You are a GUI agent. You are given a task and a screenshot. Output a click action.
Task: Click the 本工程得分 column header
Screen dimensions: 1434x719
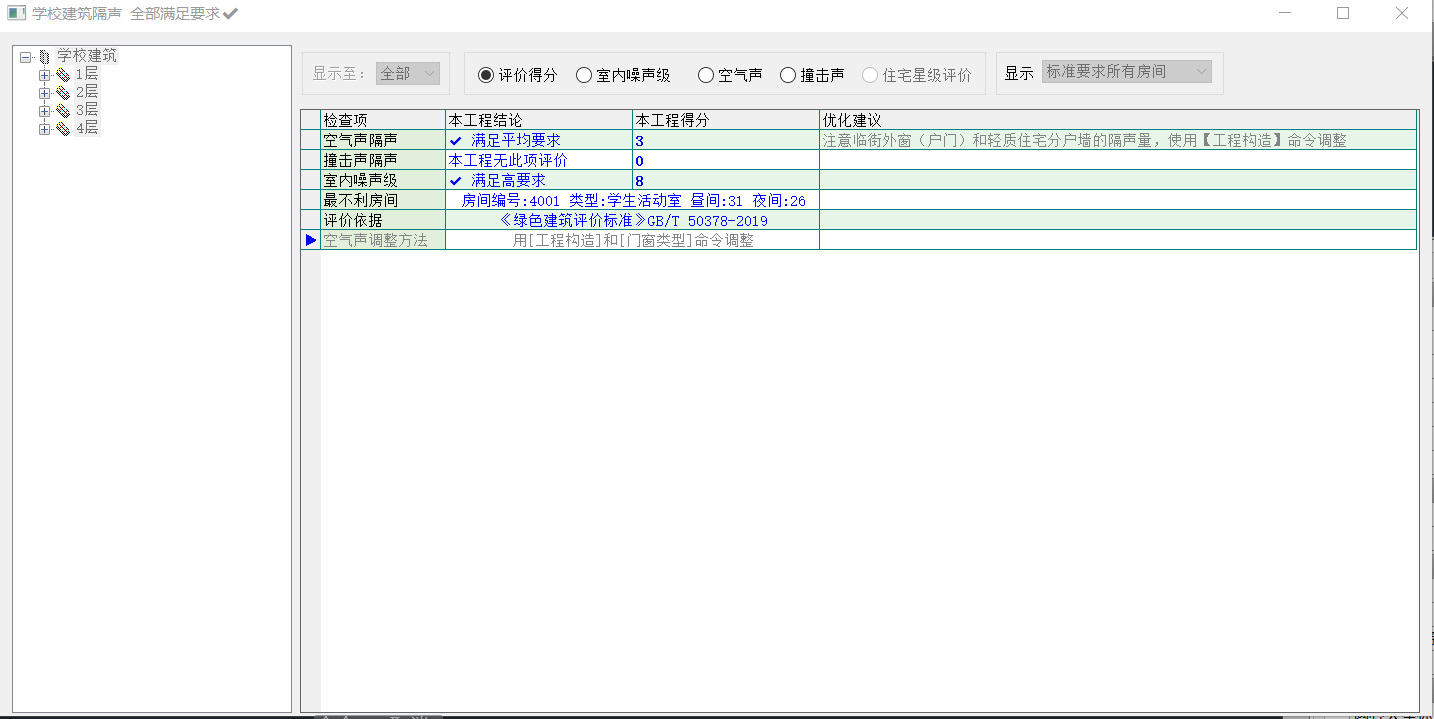[725, 120]
